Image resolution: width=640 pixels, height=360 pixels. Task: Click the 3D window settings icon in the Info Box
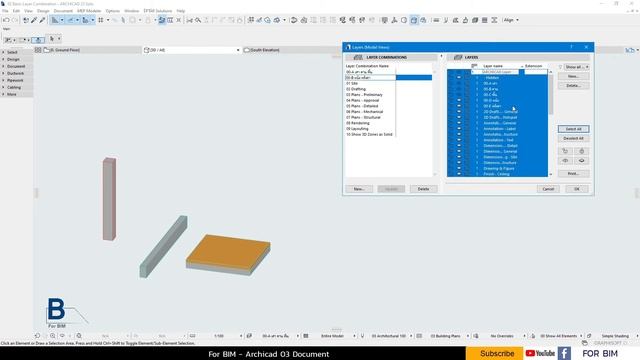coord(38,40)
